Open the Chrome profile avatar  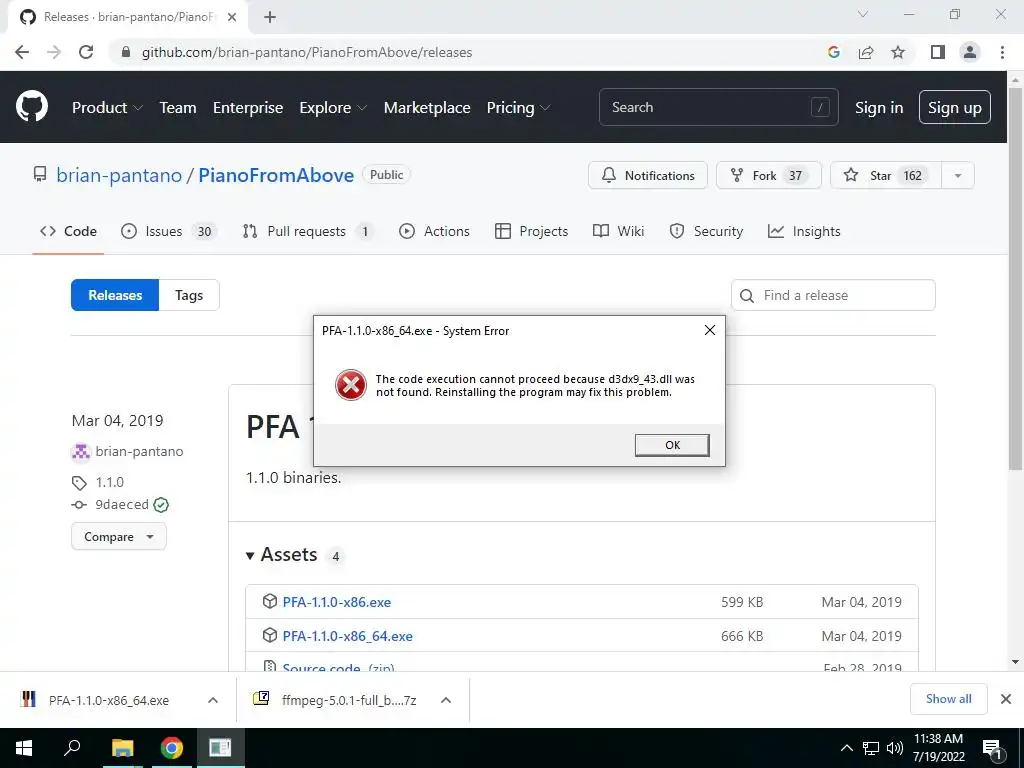[970, 52]
